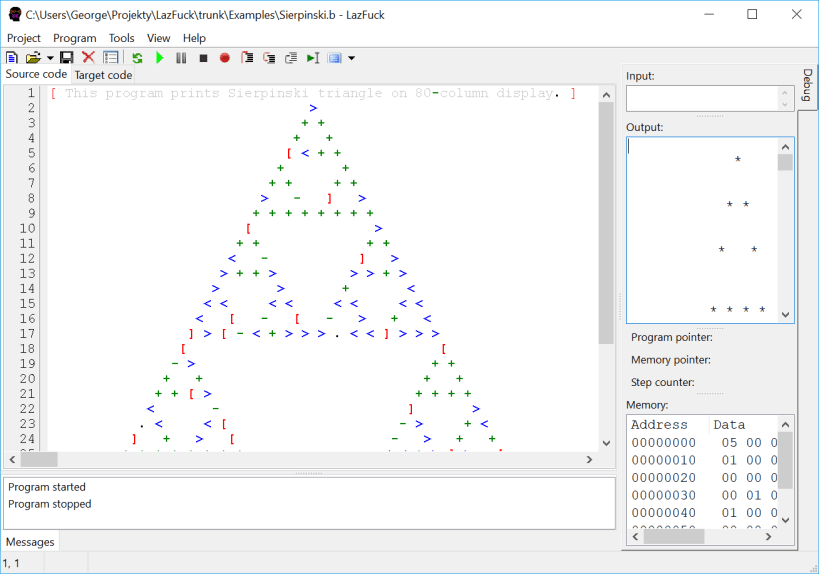Viewport: 819px width, 574px height.
Task: Expand the dropdown arrow next to view icon
Action: pyautogui.click(x=352, y=58)
